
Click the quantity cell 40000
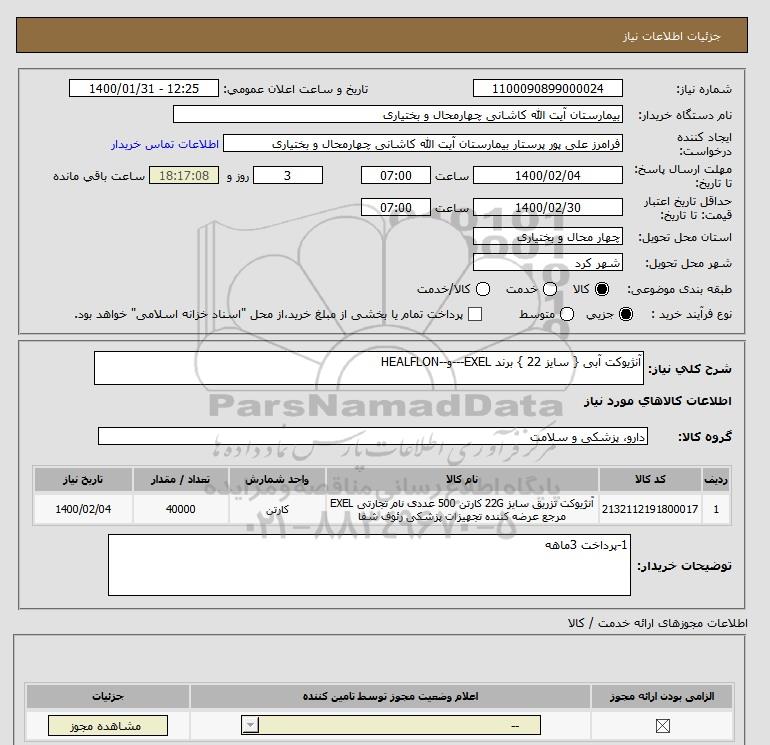point(181,509)
